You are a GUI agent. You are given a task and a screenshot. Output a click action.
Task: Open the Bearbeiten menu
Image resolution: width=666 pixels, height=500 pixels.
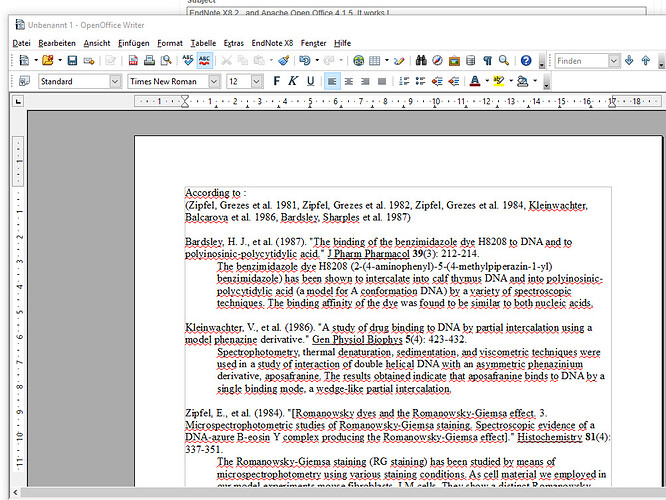point(57,43)
